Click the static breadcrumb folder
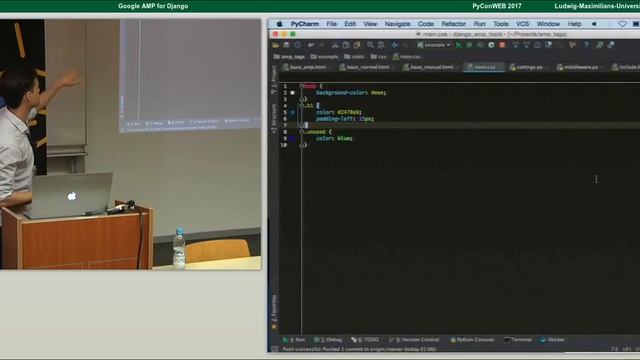Image resolution: width=640 pixels, height=360 pixels. coord(354,57)
